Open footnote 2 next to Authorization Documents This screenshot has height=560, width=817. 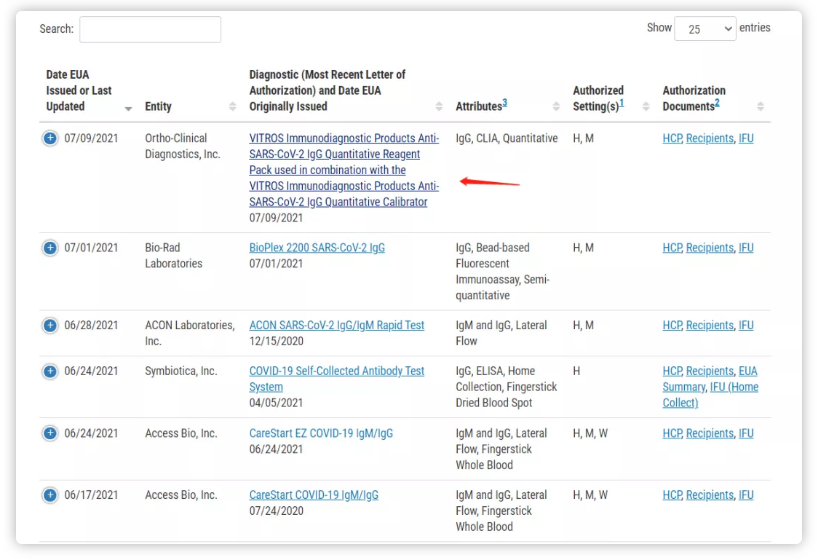coord(717,103)
